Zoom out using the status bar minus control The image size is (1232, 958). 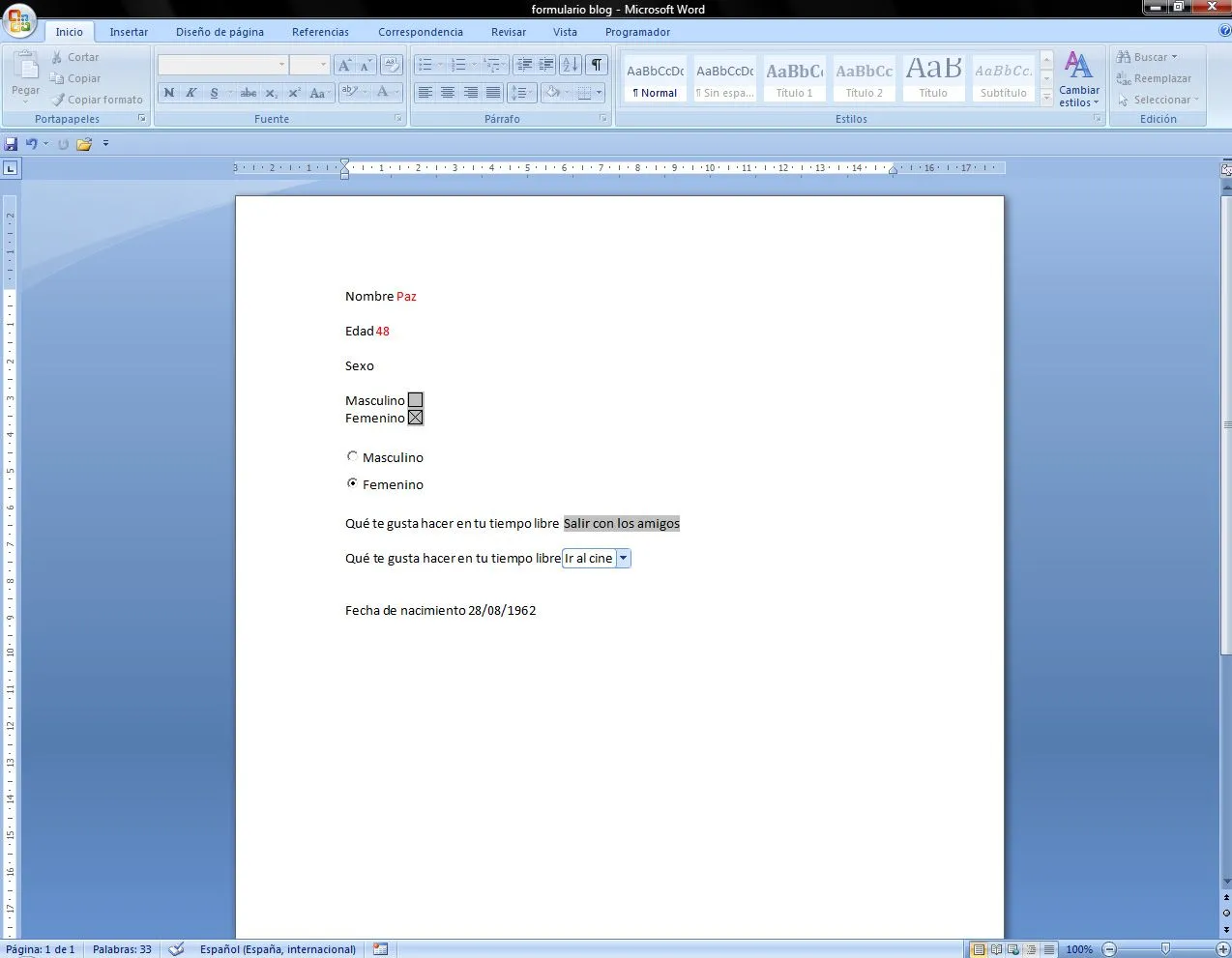click(x=1109, y=948)
